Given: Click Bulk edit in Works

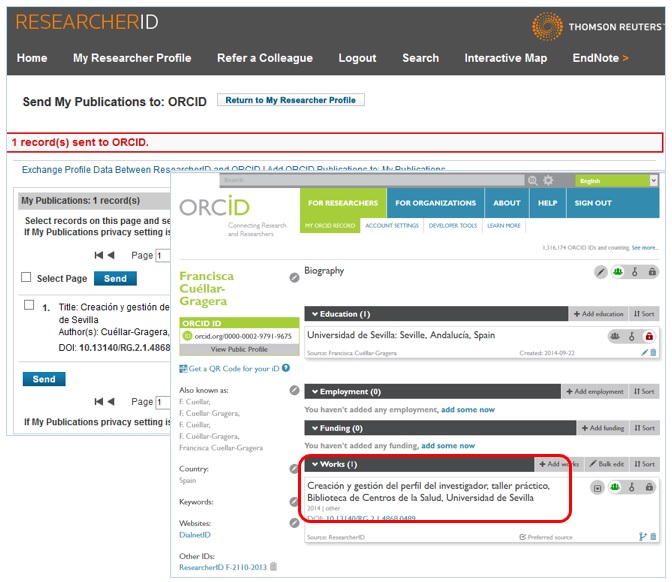Looking at the screenshot, I should tap(606, 464).
